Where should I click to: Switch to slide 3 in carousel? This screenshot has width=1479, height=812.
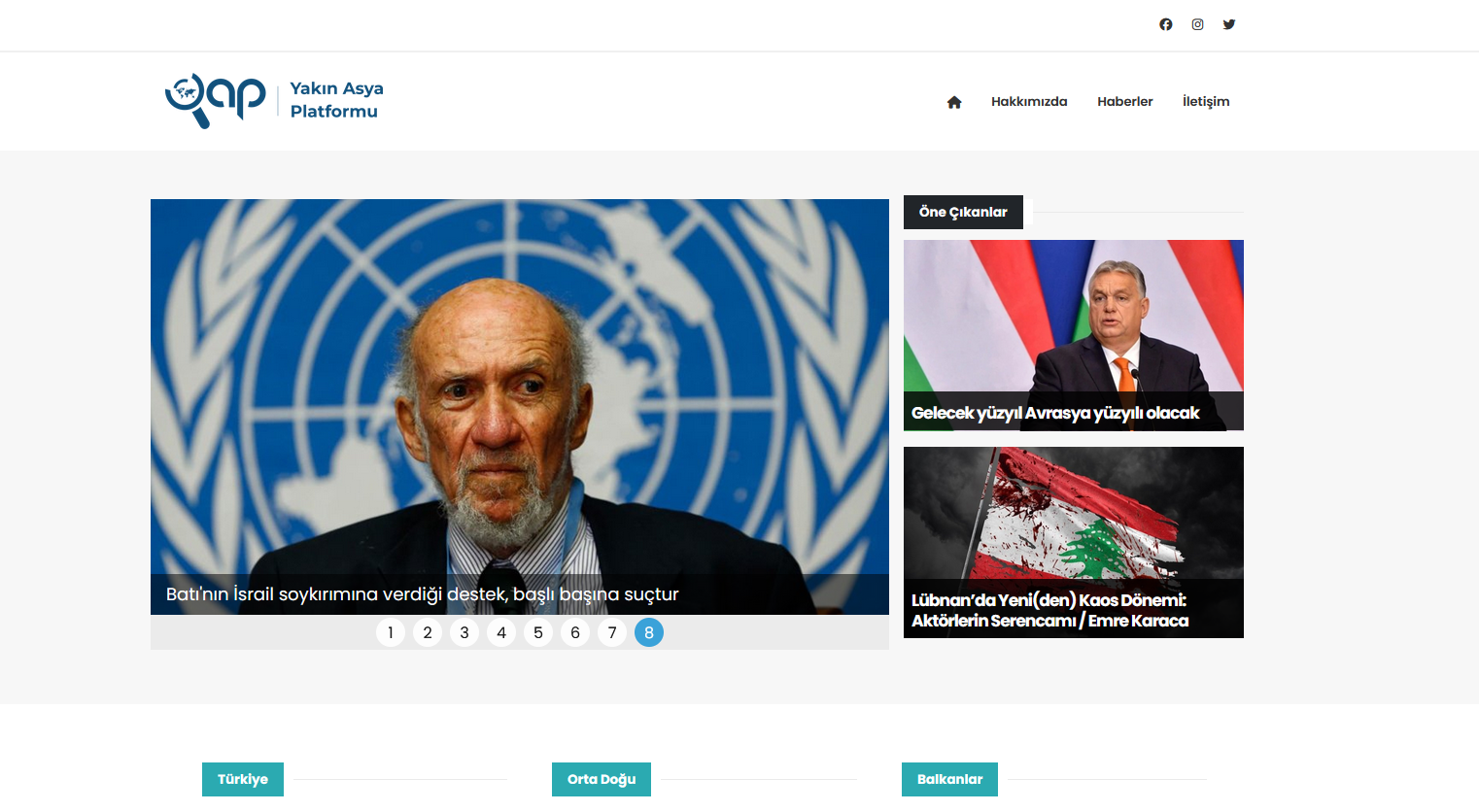click(464, 632)
